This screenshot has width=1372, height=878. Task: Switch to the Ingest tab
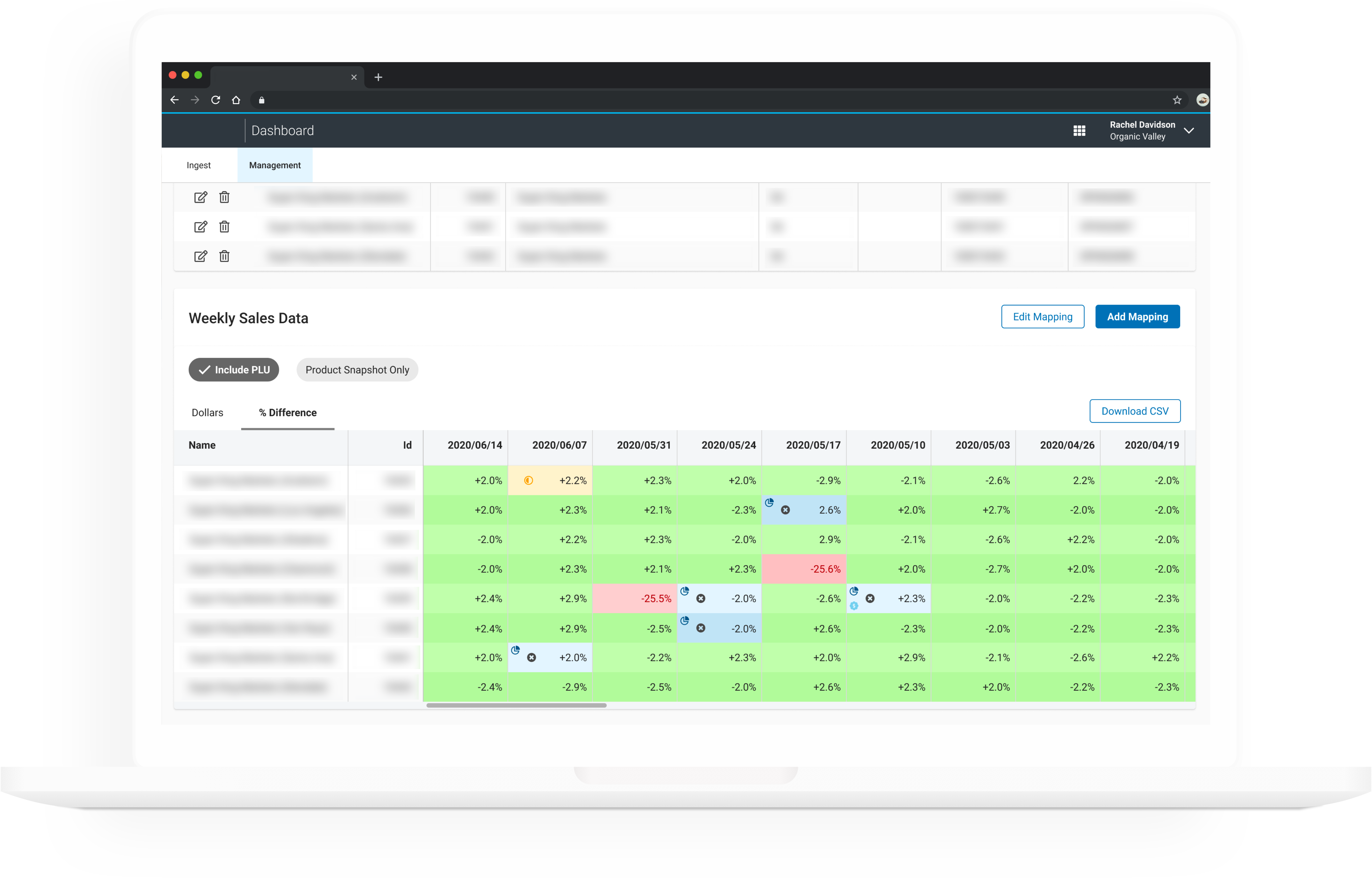point(199,165)
